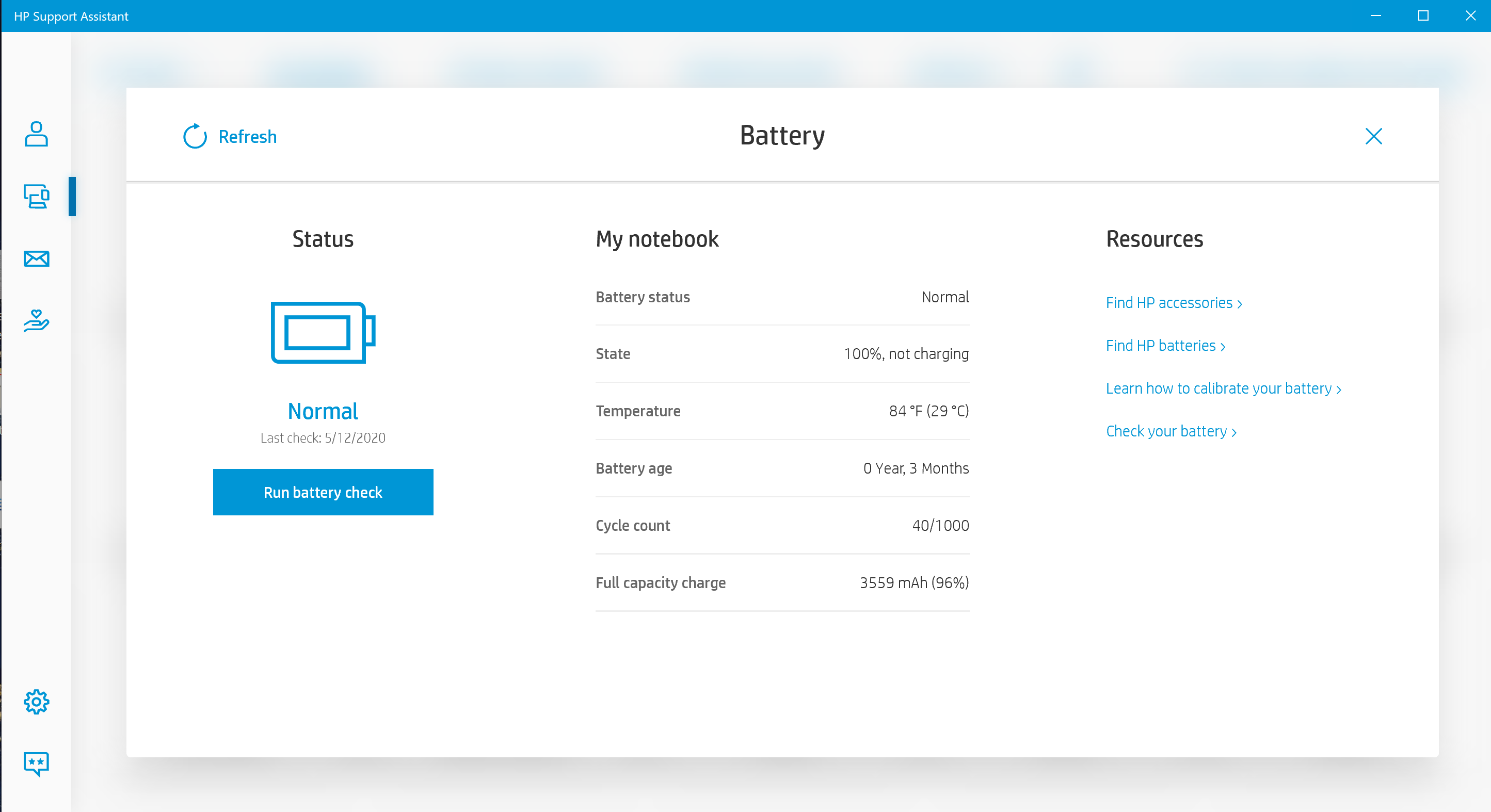Viewport: 1491px width, 812px height.
Task: Select the Battery status Normal value
Action: 945,297
